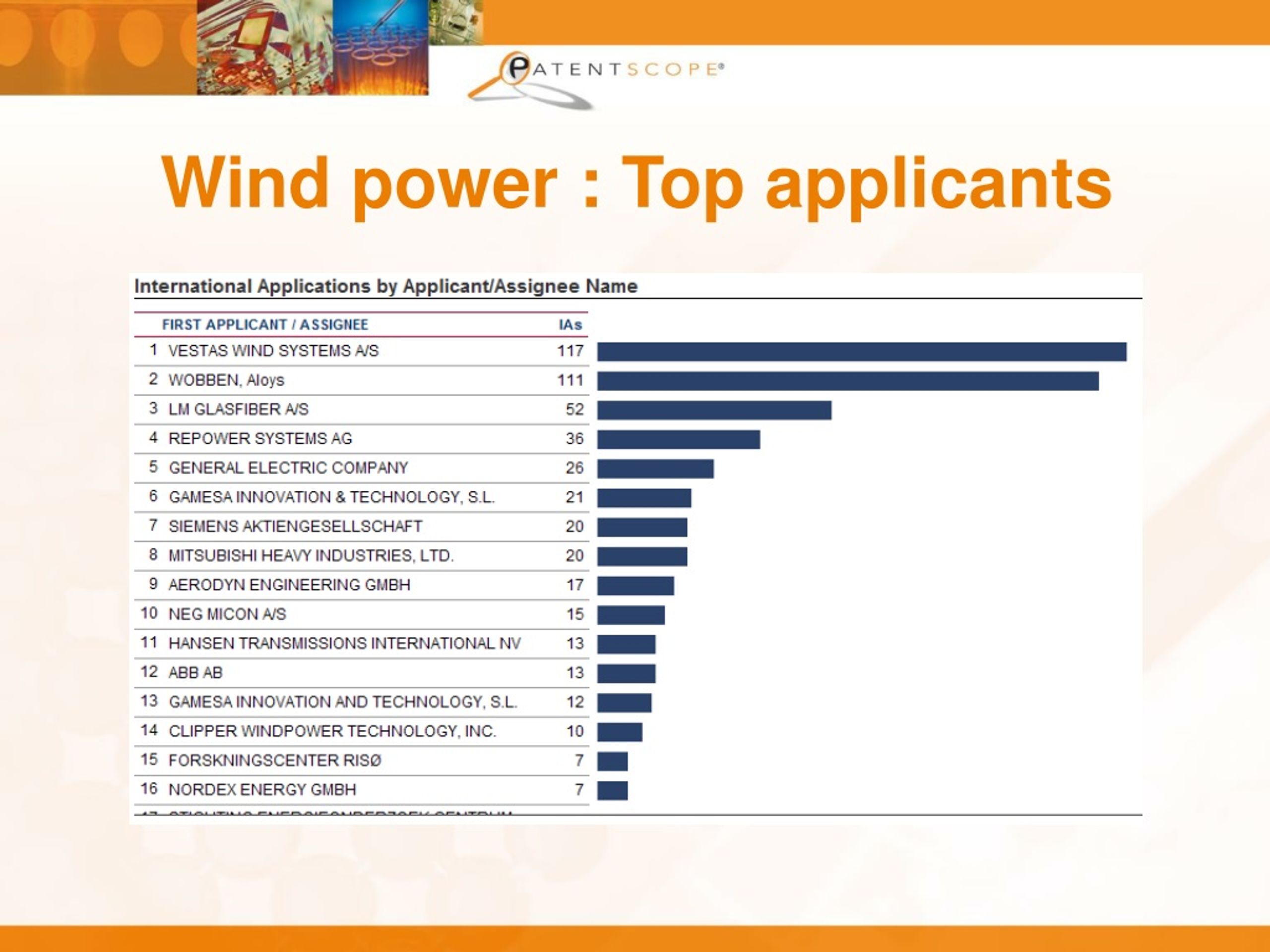Click the IA count 117 for Vestas
1270x952 pixels.
570,351
